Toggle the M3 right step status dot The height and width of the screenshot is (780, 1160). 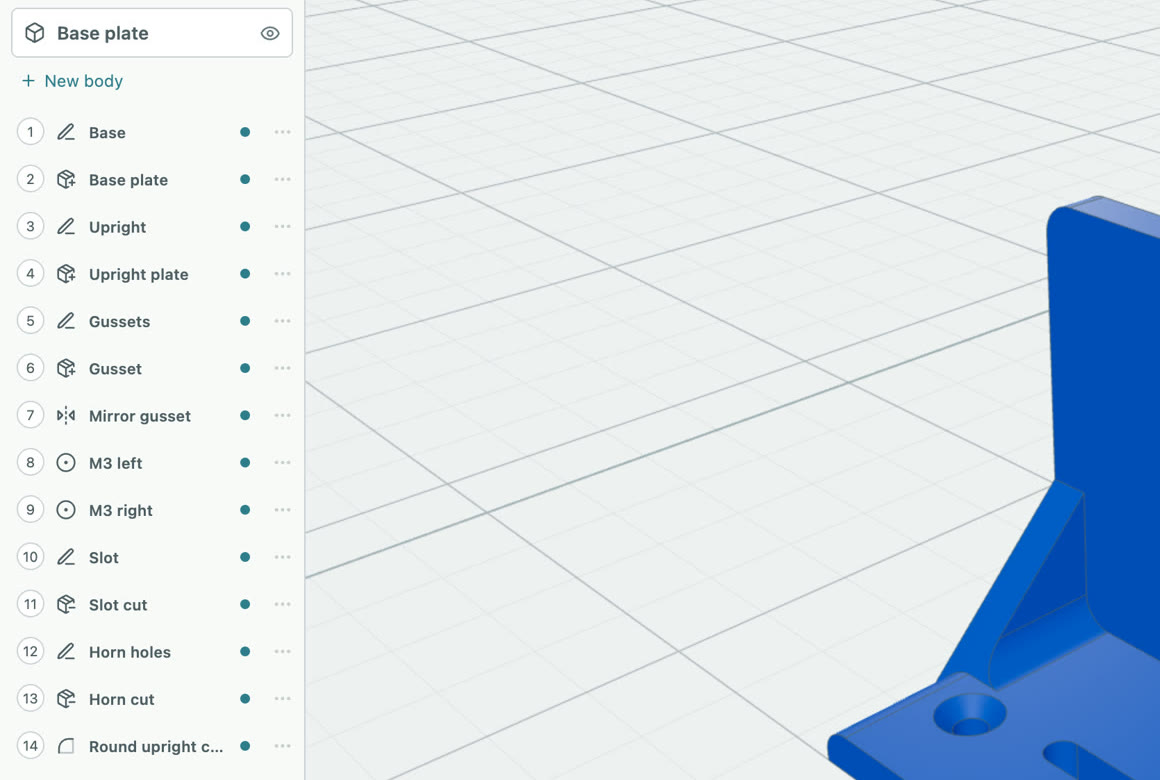pos(245,510)
